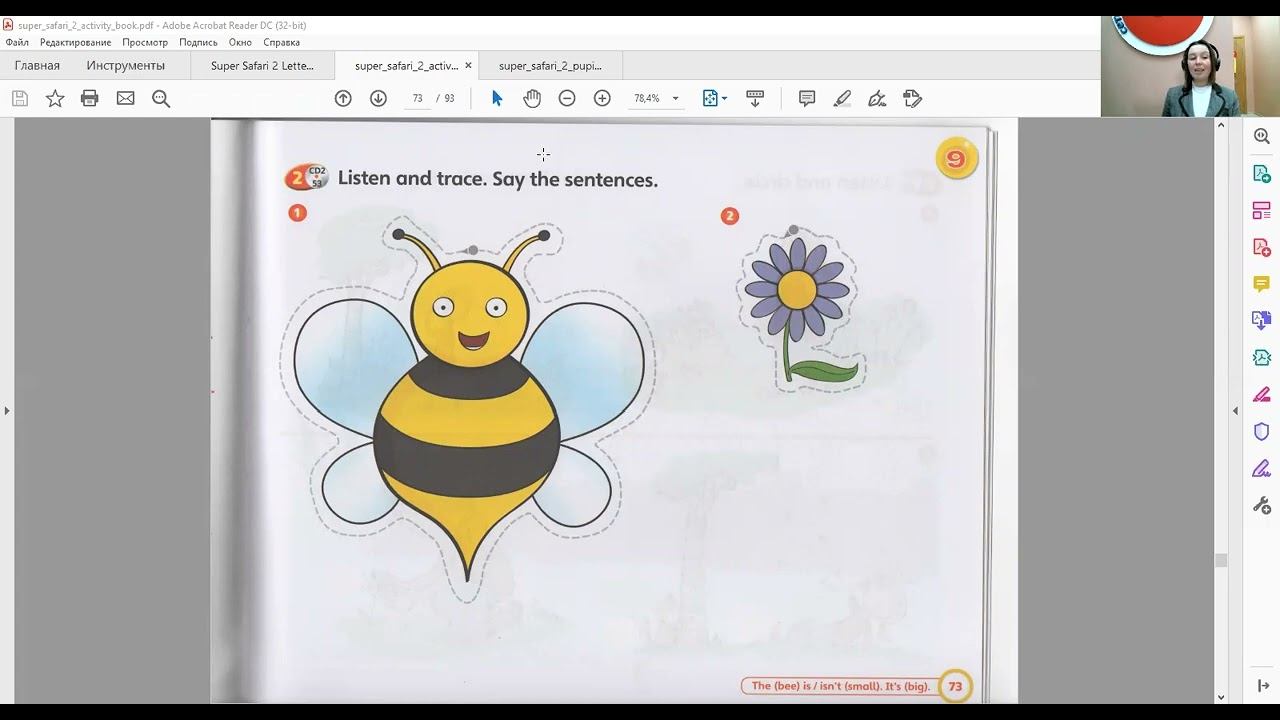
Task: Click the CD2 track 53 audio badge
Action: pos(306,178)
